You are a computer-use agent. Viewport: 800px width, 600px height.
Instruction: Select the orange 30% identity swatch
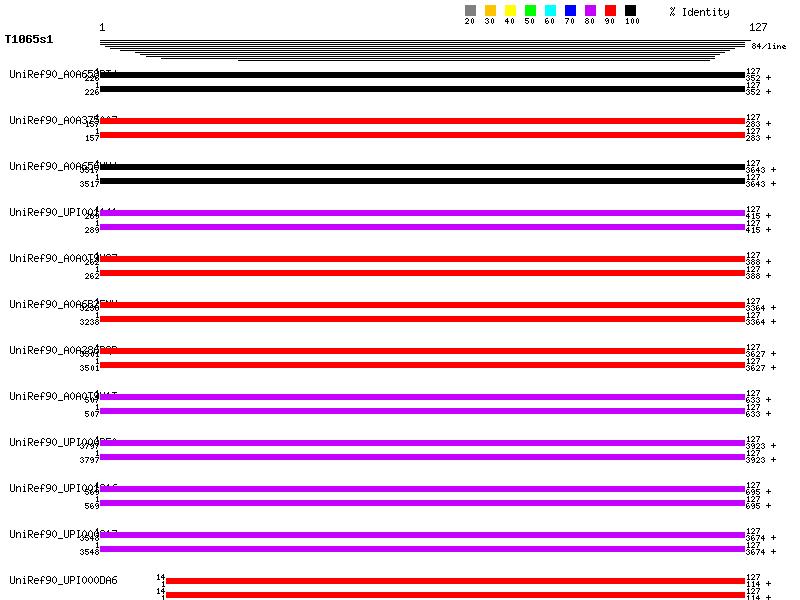[x=490, y=11]
